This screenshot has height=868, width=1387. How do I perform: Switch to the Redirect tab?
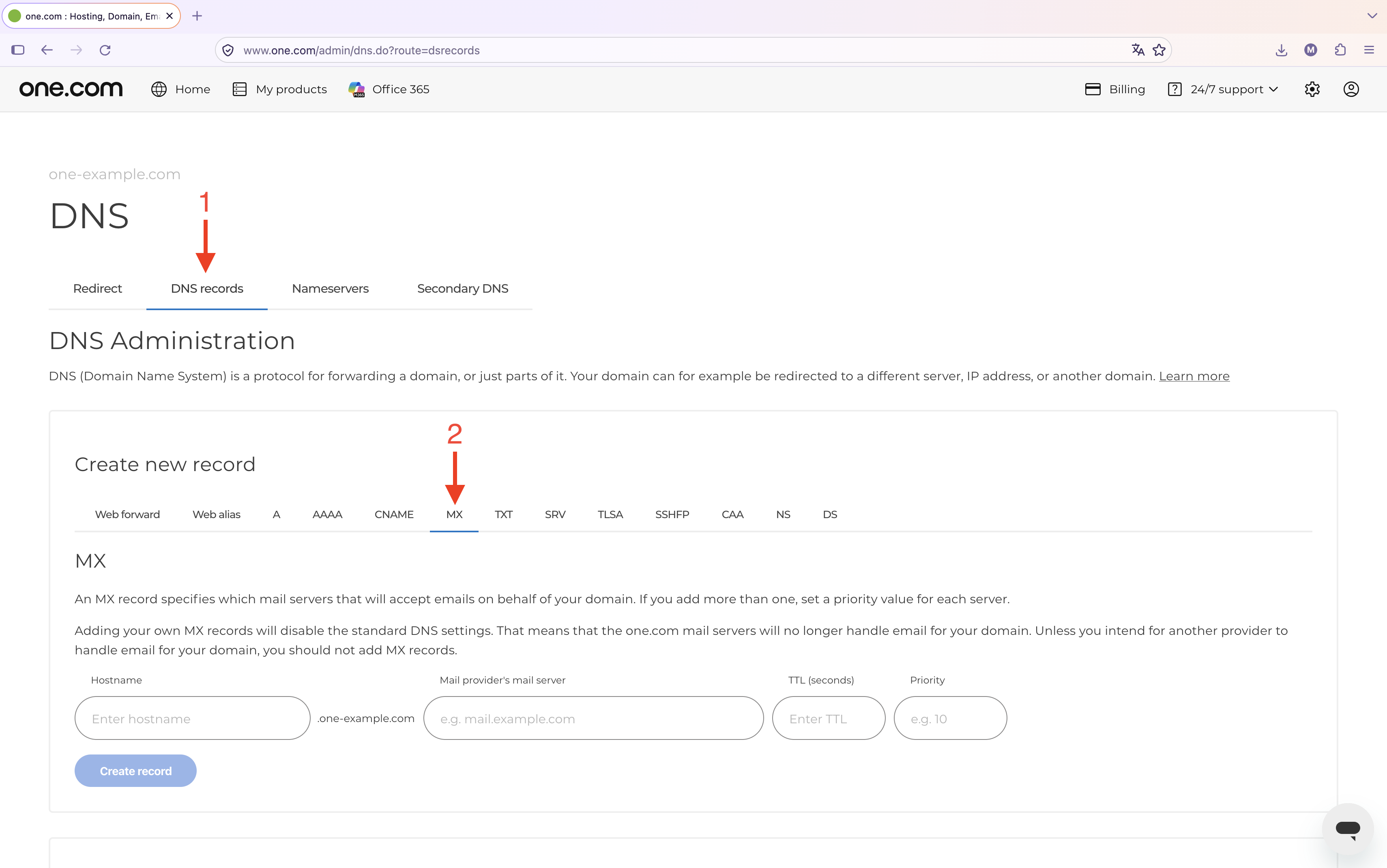98,288
